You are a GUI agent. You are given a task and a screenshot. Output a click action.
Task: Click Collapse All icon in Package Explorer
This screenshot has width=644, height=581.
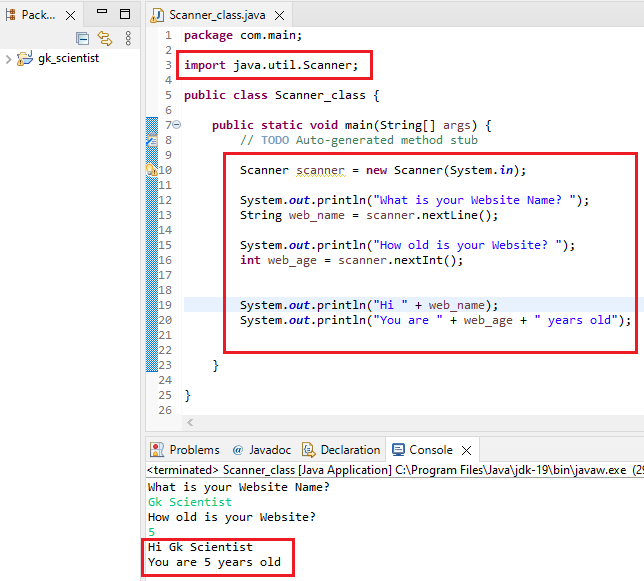[x=83, y=39]
